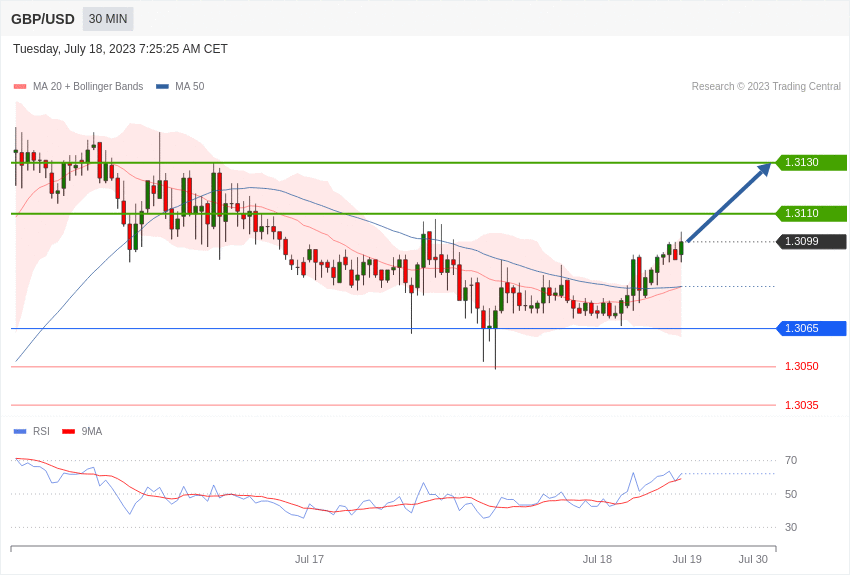Click the MA 20 + Bollinger Bands legend swatch
The width and height of the screenshot is (850, 576).
(20, 86)
